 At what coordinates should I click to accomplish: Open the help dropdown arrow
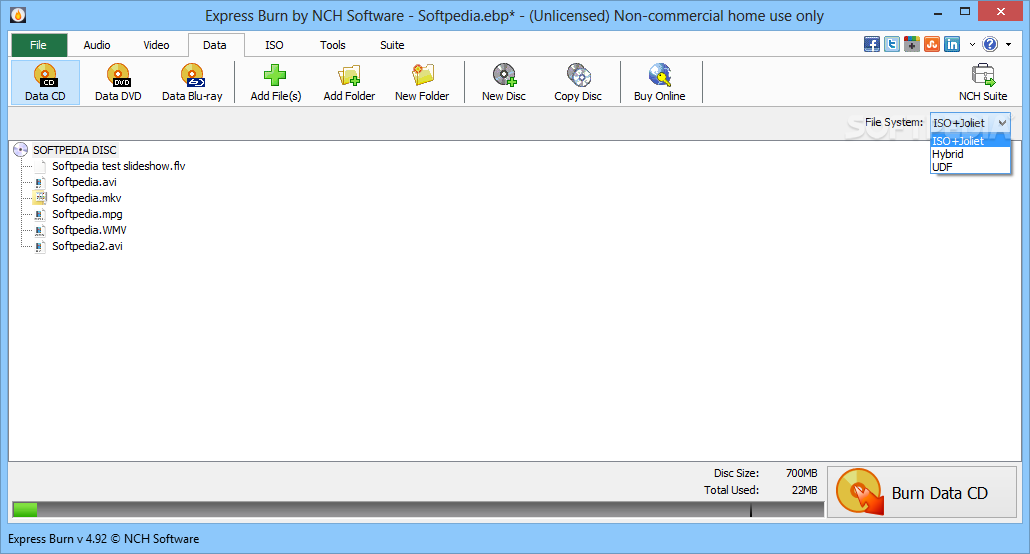coord(1008,45)
